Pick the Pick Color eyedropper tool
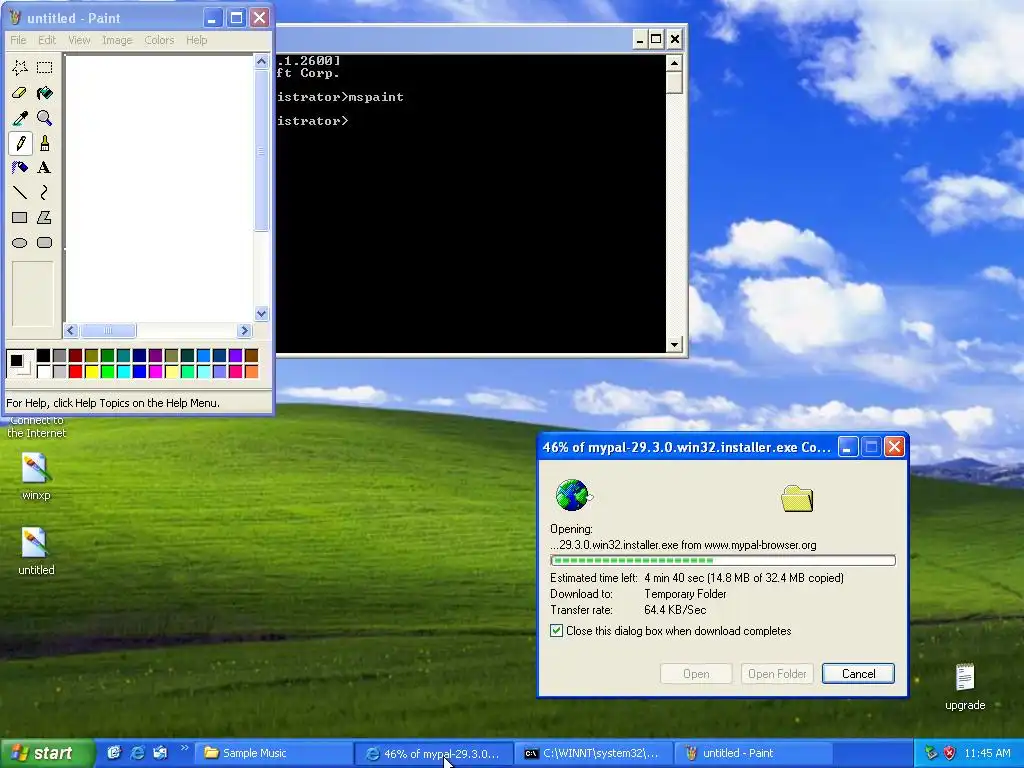 (x=20, y=118)
